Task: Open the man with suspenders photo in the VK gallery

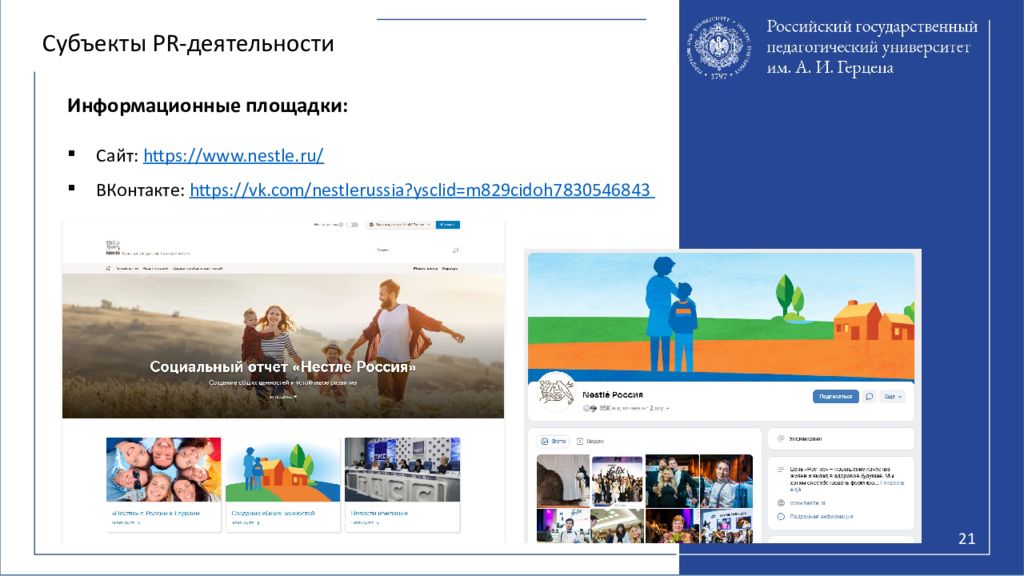Action: point(726,481)
